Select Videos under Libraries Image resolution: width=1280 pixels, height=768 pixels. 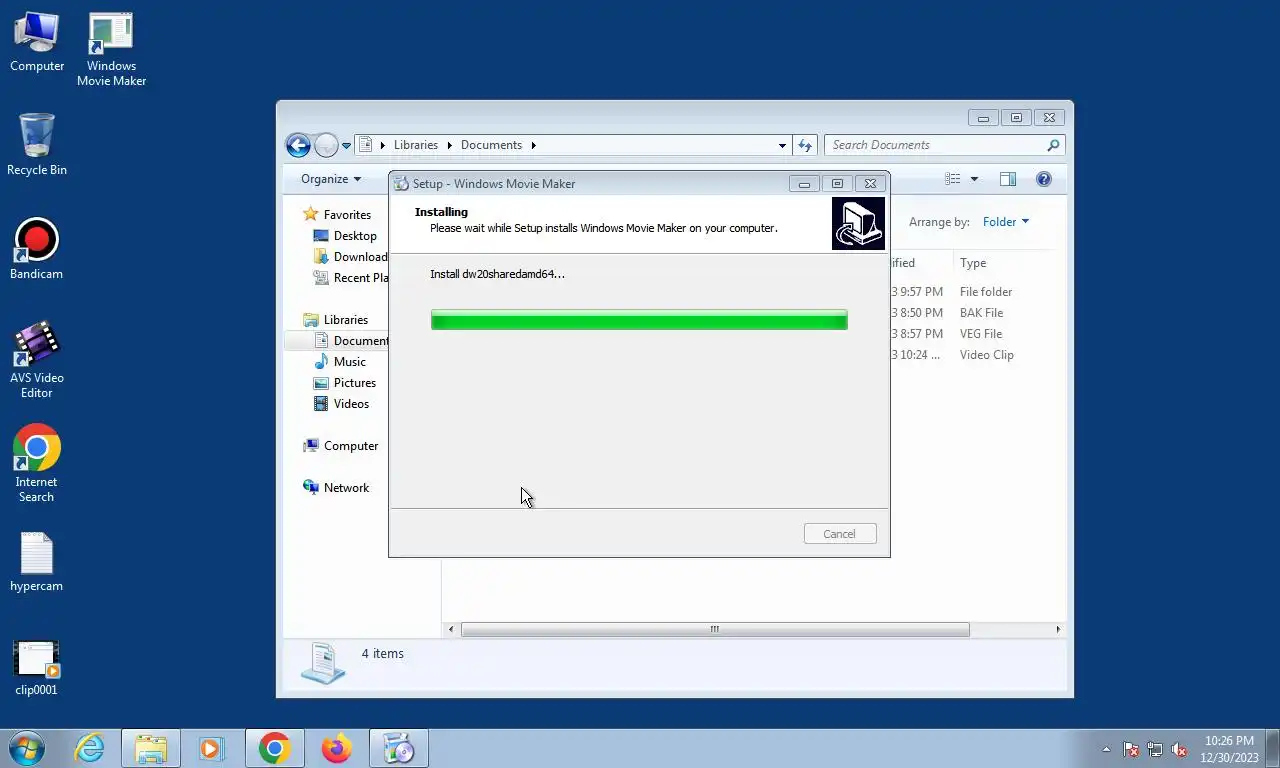coord(351,404)
